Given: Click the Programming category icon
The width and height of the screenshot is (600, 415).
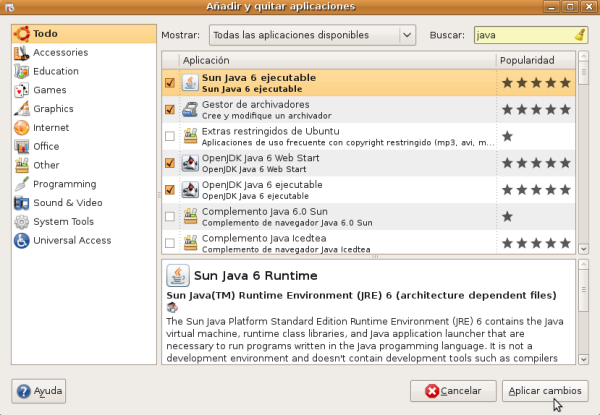Looking at the screenshot, I should pyautogui.click(x=21, y=184).
